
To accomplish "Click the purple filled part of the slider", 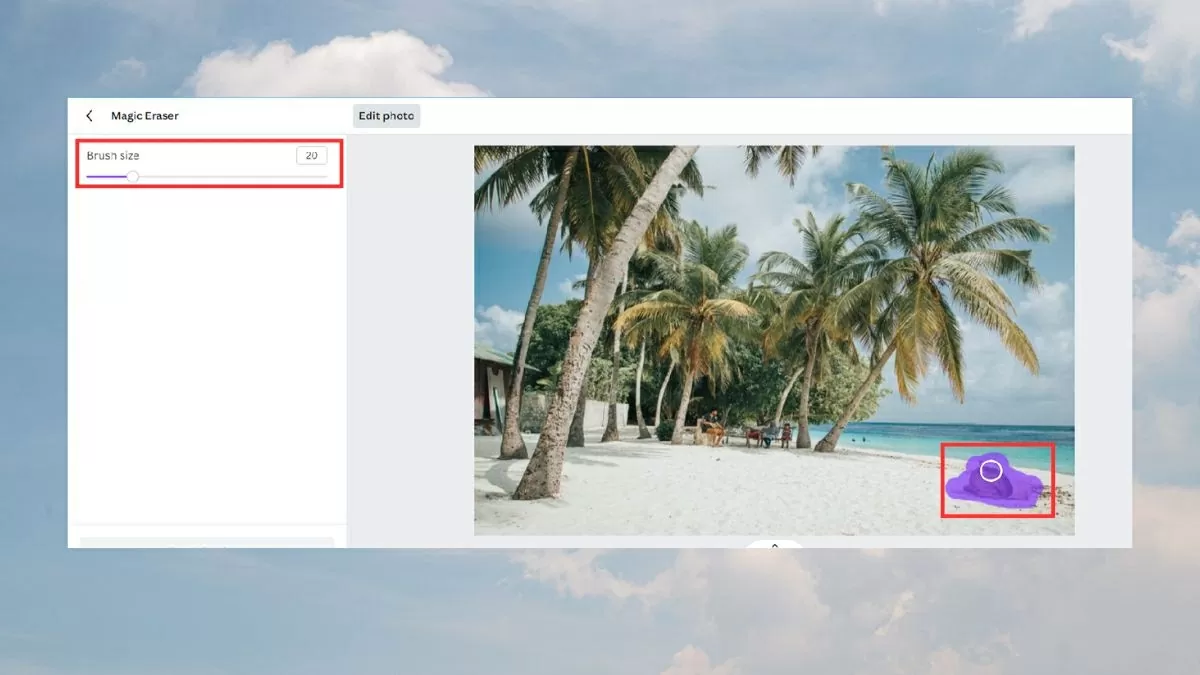I will point(106,177).
